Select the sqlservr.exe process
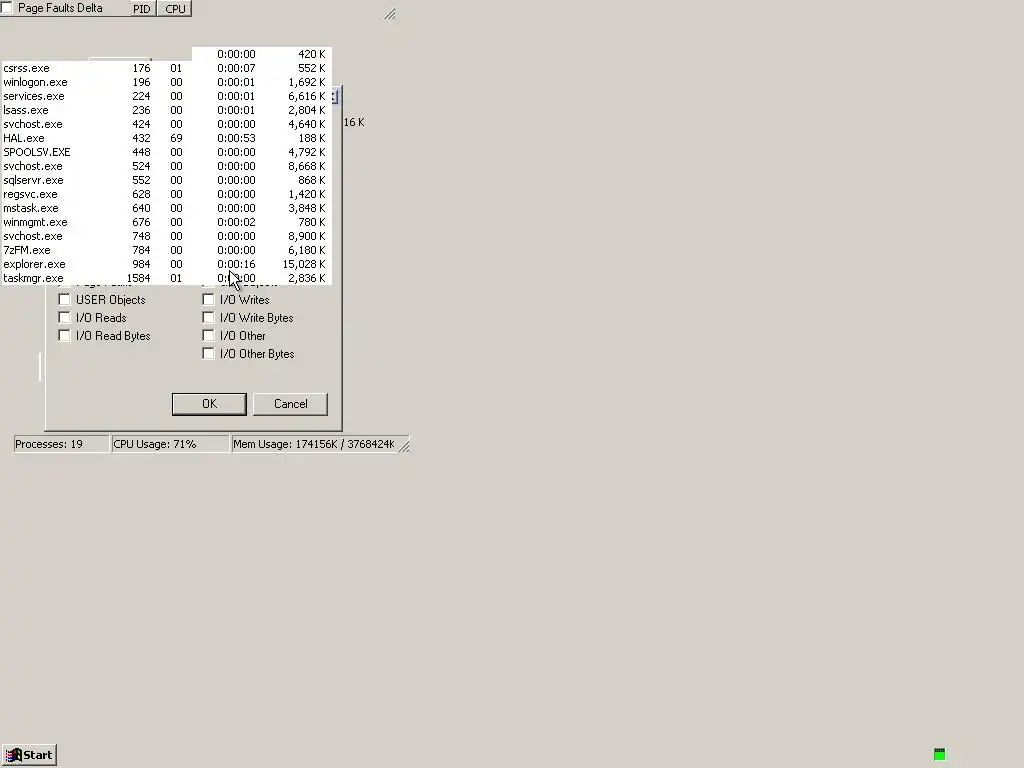Image resolution: width=1024 pixels, height=768 pixels. (167, 180)
